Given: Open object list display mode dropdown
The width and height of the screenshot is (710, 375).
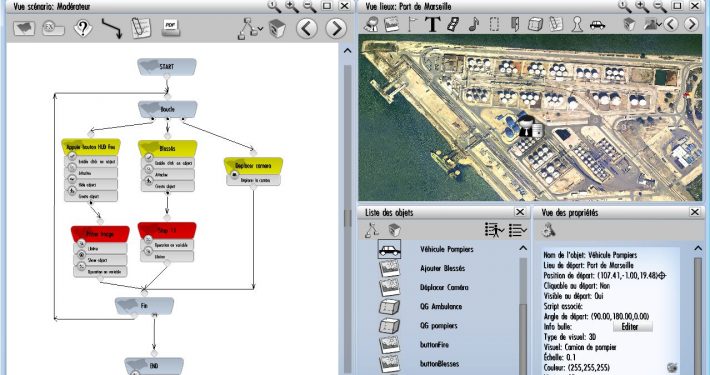Looking at the screenshot, I should point(518,230).
